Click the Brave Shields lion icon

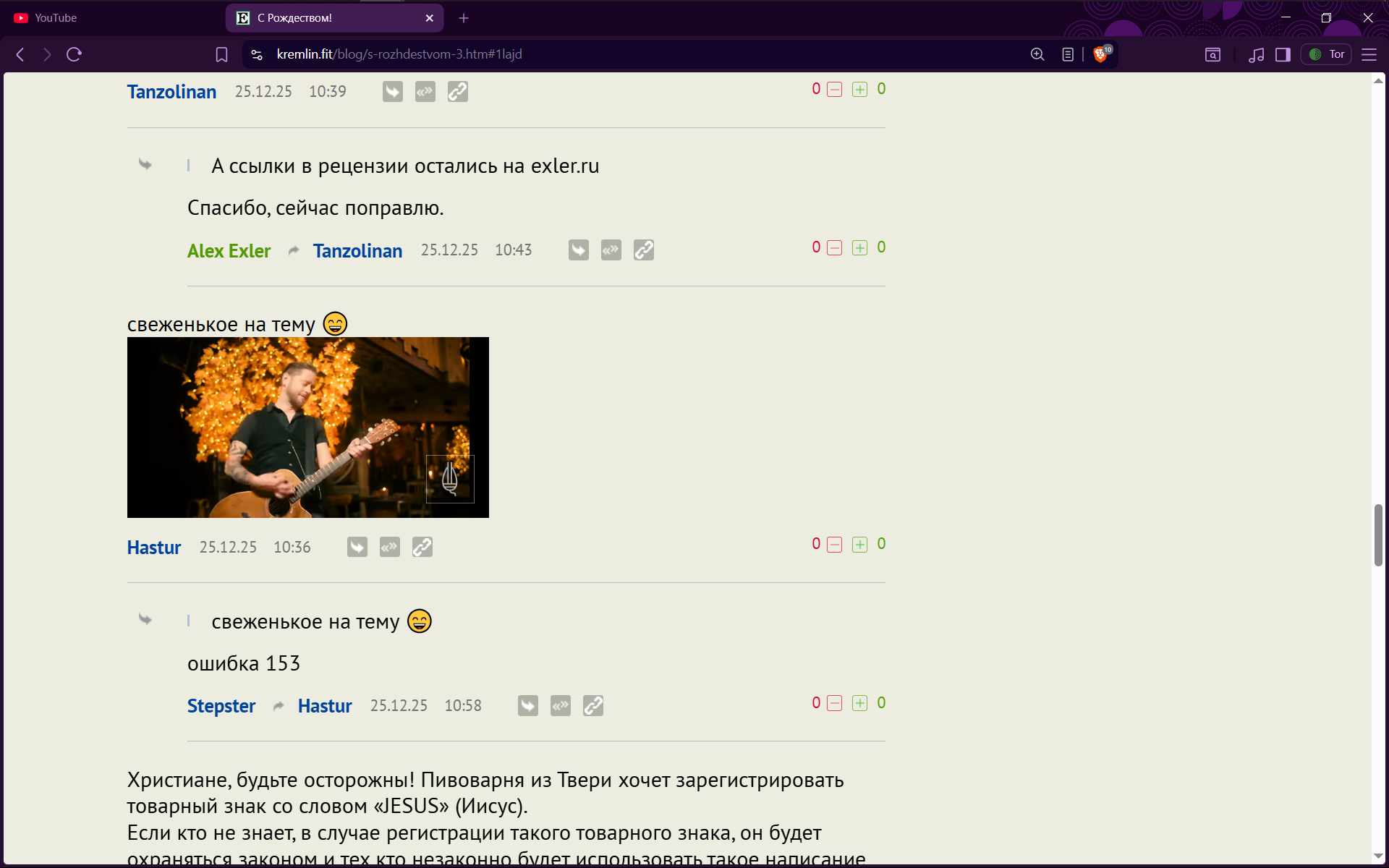[1100, 55]
